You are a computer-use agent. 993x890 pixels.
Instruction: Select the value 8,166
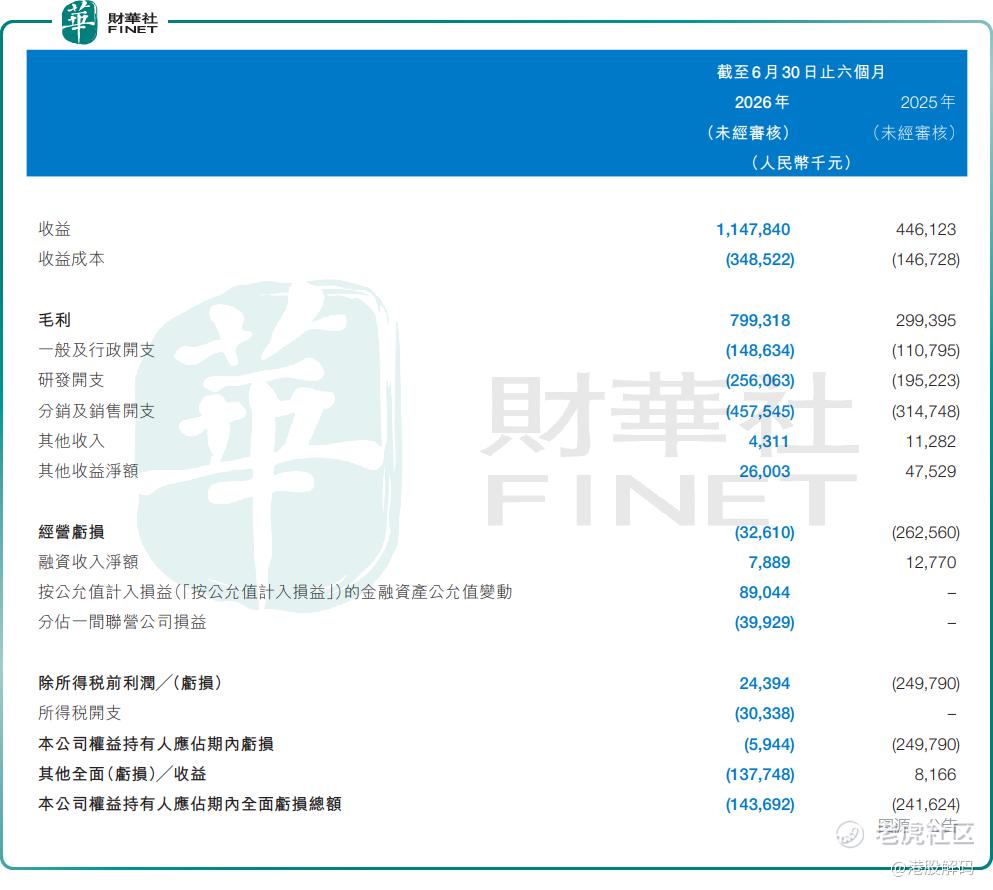coord(935,775)
